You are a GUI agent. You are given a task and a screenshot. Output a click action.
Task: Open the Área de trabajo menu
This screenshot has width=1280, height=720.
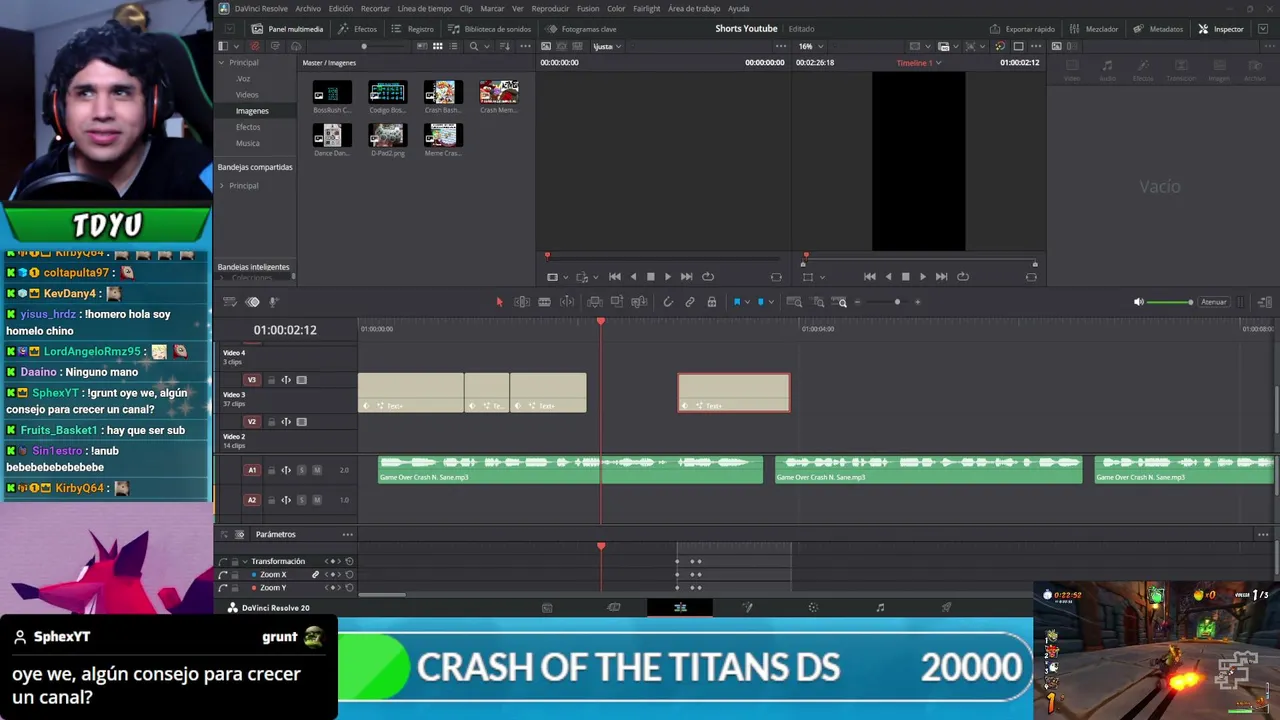click(694, 8)
